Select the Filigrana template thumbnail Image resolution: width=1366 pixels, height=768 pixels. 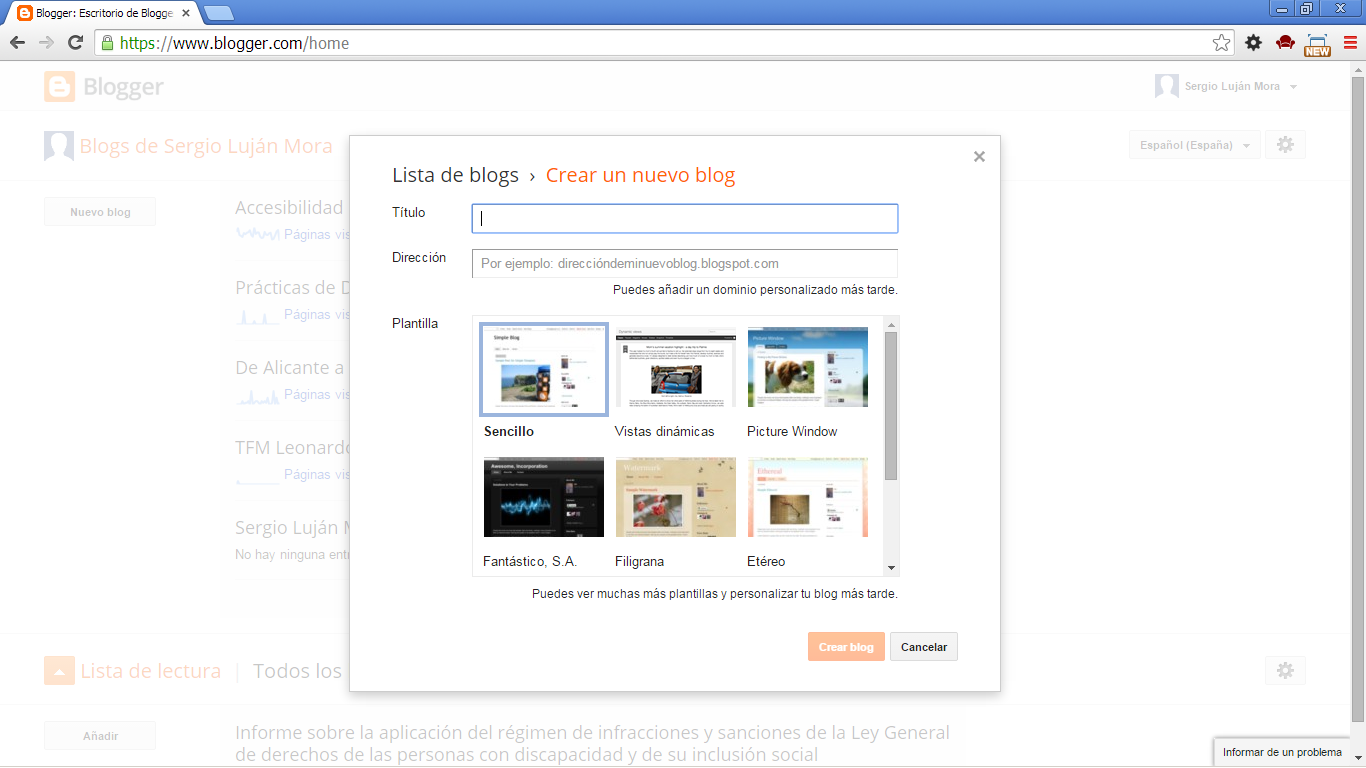tap(676, 497)
